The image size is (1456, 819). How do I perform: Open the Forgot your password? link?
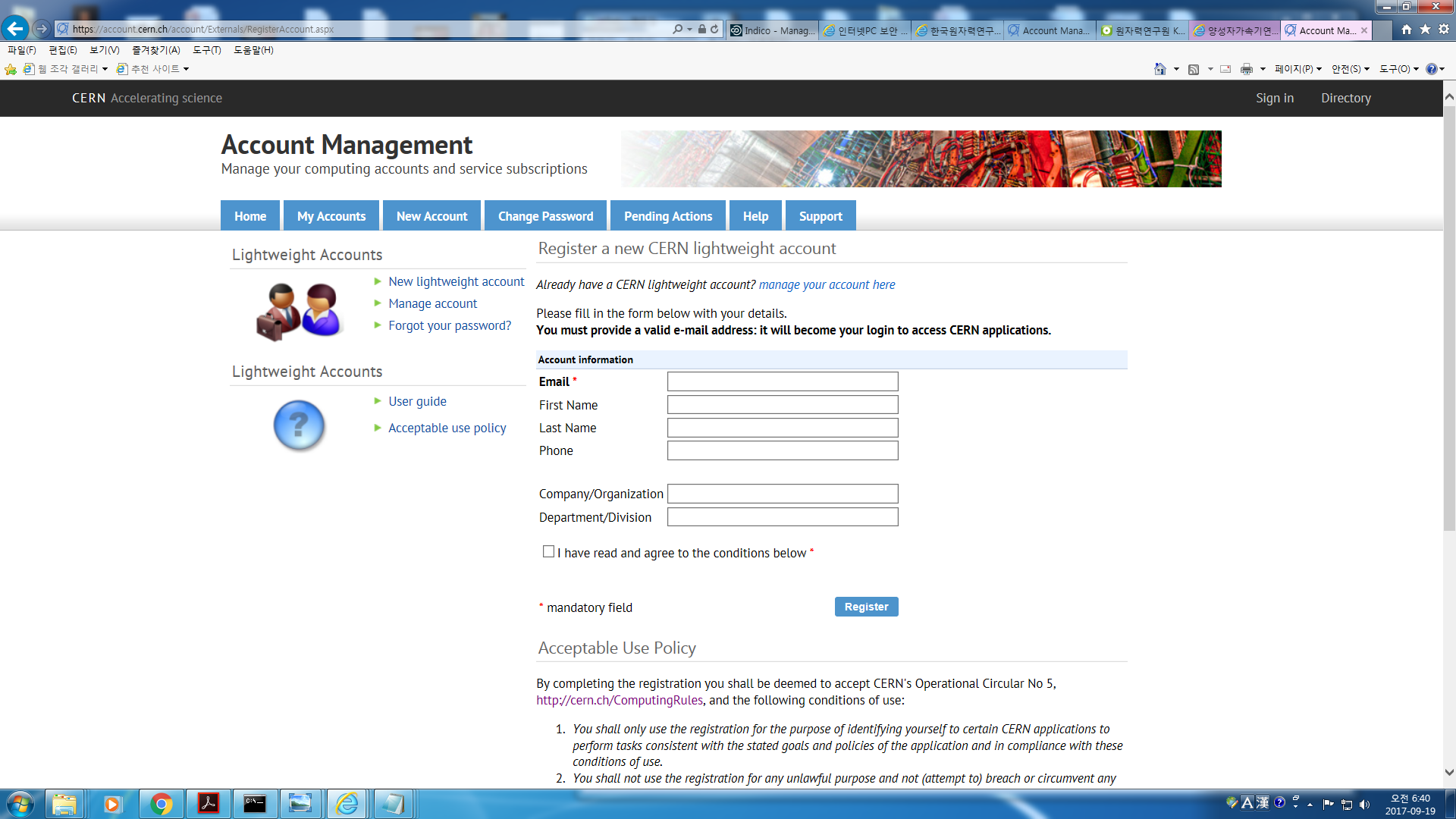click(450, 325)
